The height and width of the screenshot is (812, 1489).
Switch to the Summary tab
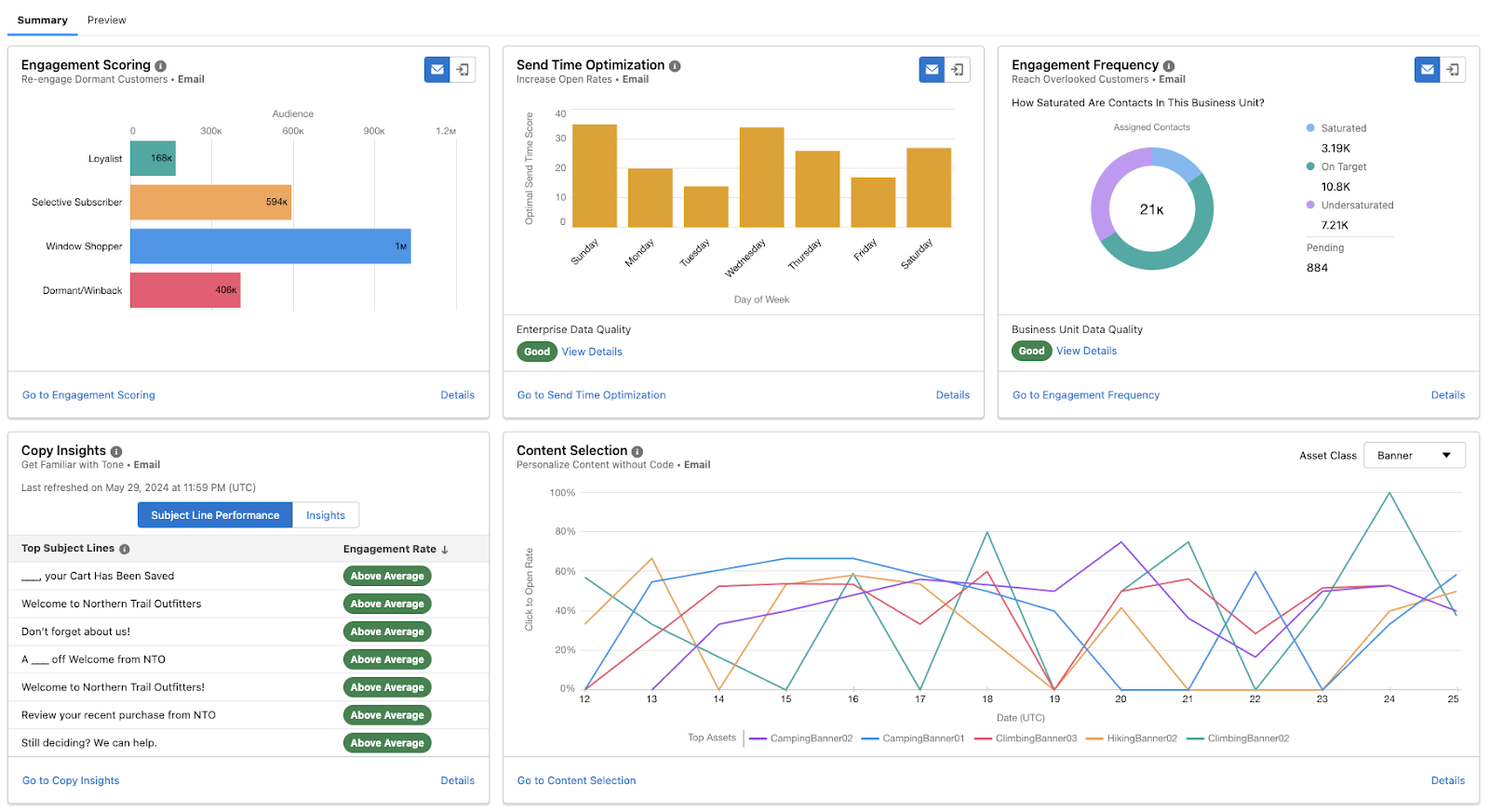[42, 20]
